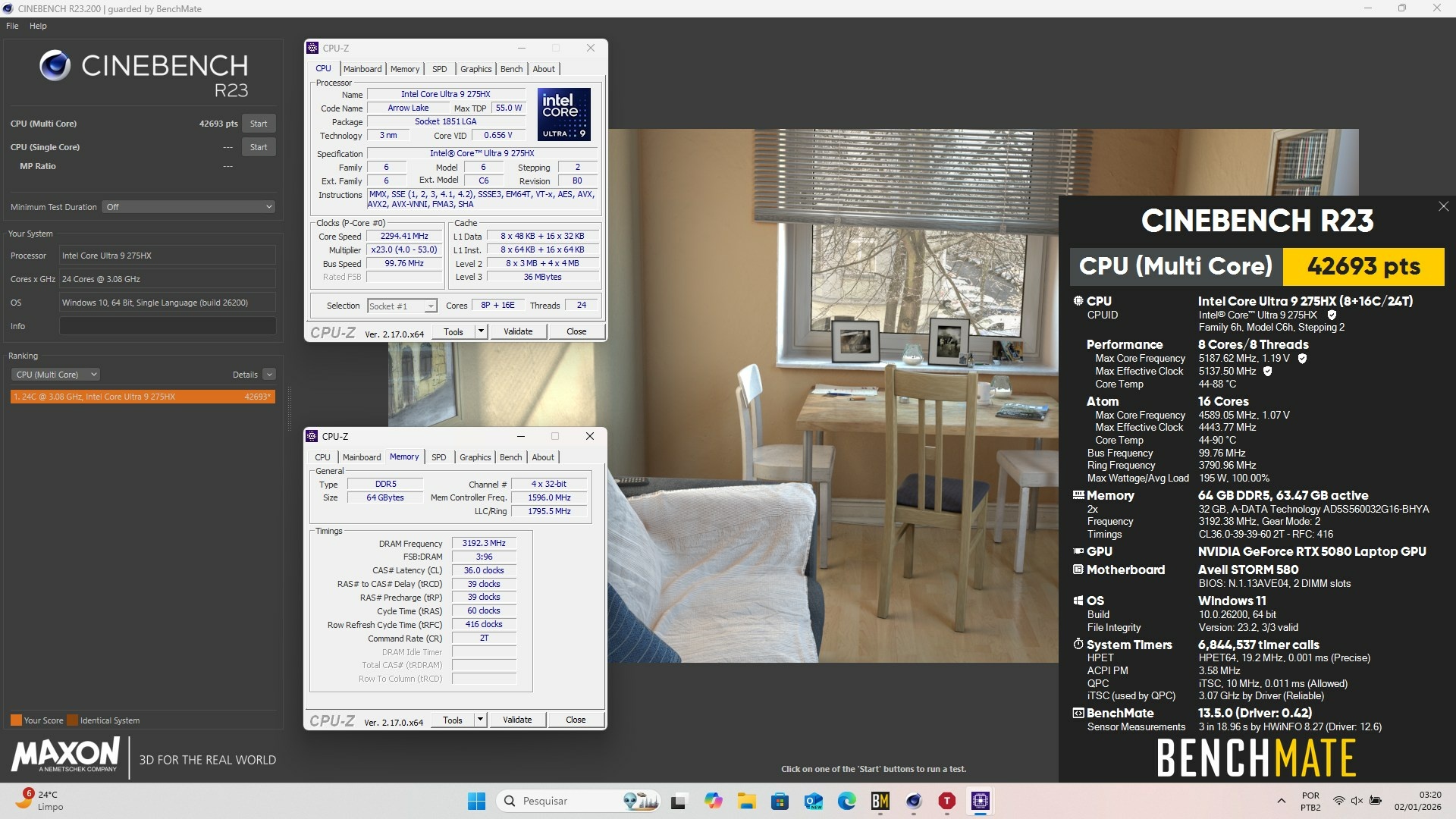The image size is (1456, 819).
Task: Switch to the Mainboard tab in the upper CPU-Z window
Action: coord(362,69)
